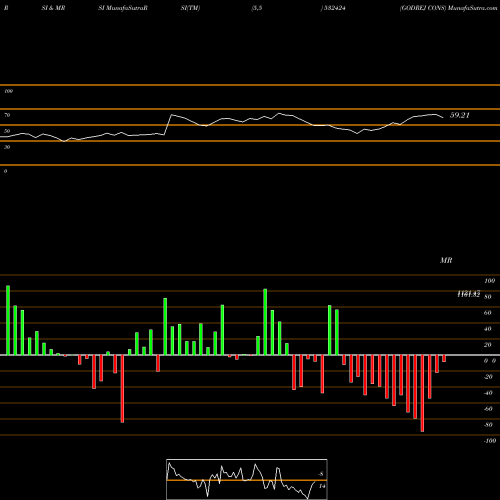500x500 pixels.
Task: Click the 'SI & MR' header text
Action: click(x=53, y=8)
